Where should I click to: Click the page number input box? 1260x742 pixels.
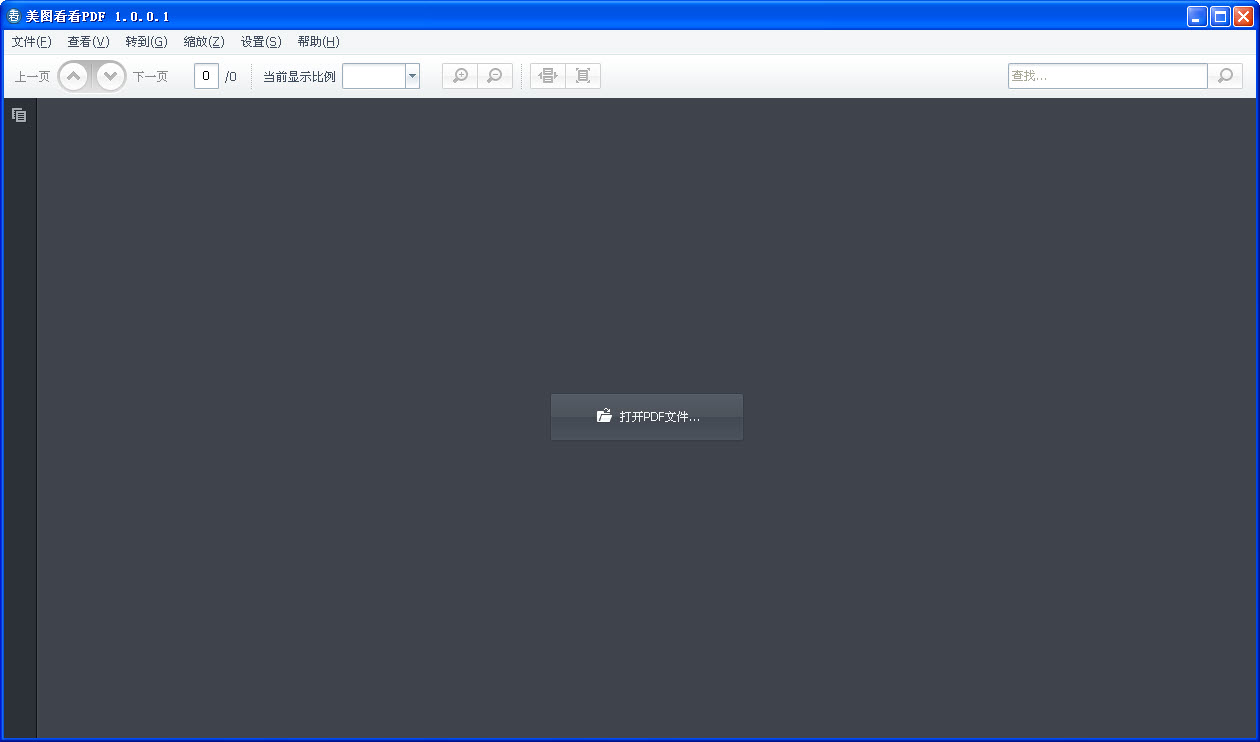(206, 76)
